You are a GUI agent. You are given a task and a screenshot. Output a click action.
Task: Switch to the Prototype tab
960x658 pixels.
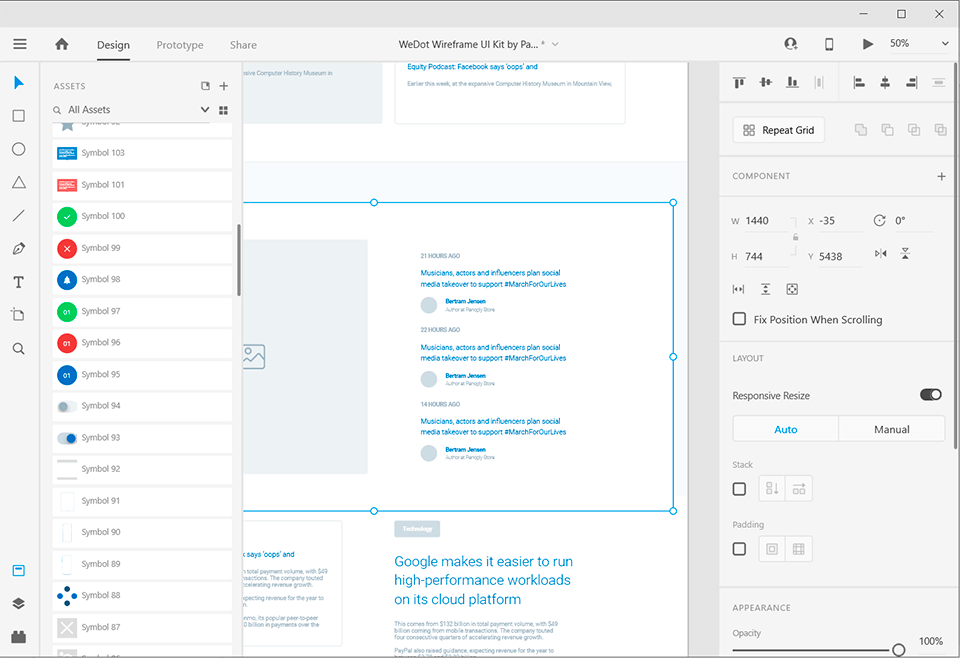pyautogui.click(x=180, y=45)
